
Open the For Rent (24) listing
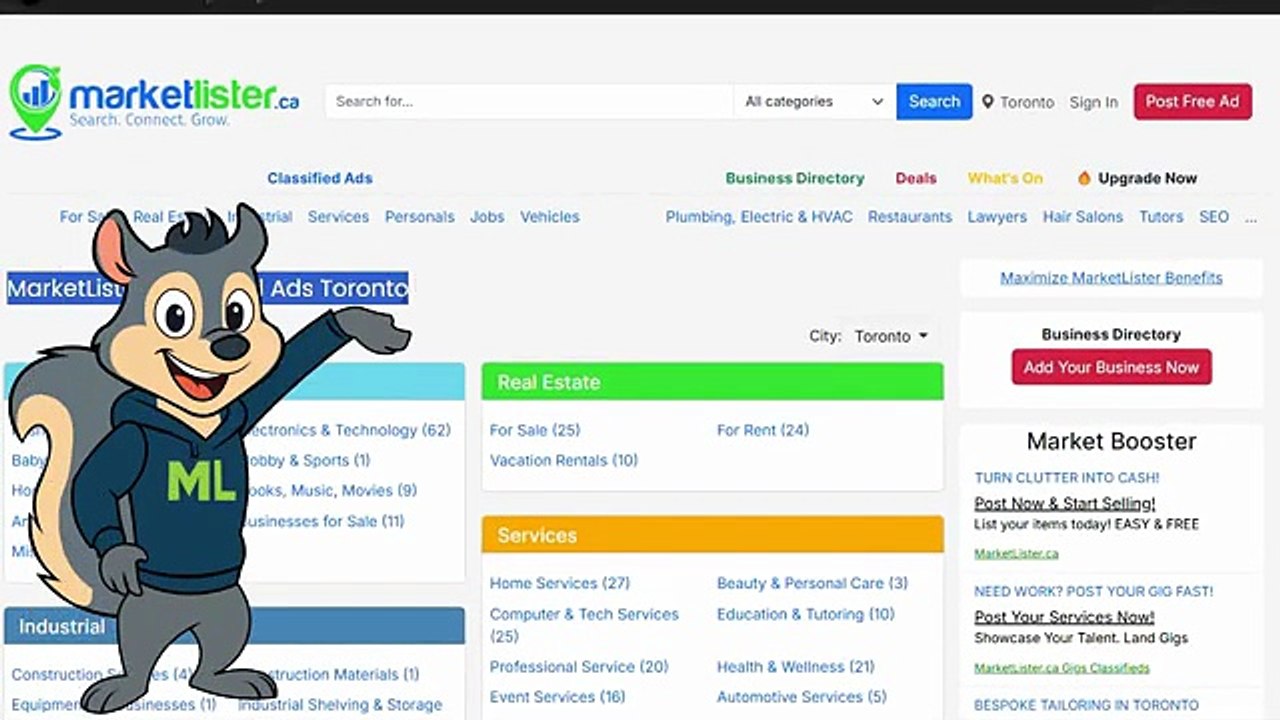[763, 430]
